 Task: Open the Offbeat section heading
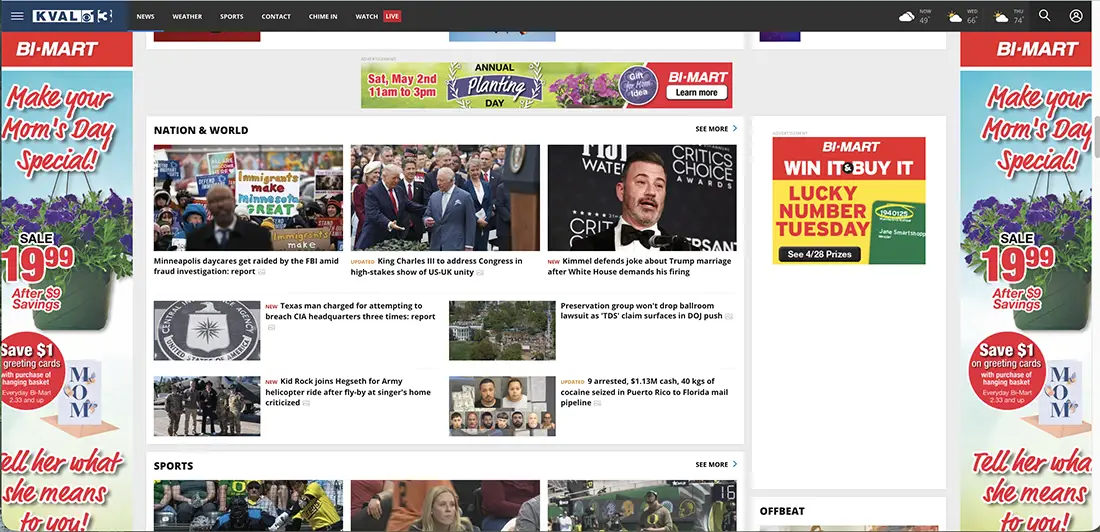tap(782, 511)
